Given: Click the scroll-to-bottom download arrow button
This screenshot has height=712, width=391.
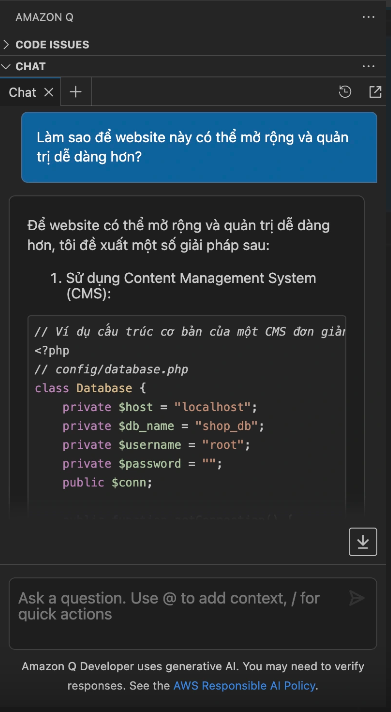Looking at the screenshot, I should pos(363,542).
